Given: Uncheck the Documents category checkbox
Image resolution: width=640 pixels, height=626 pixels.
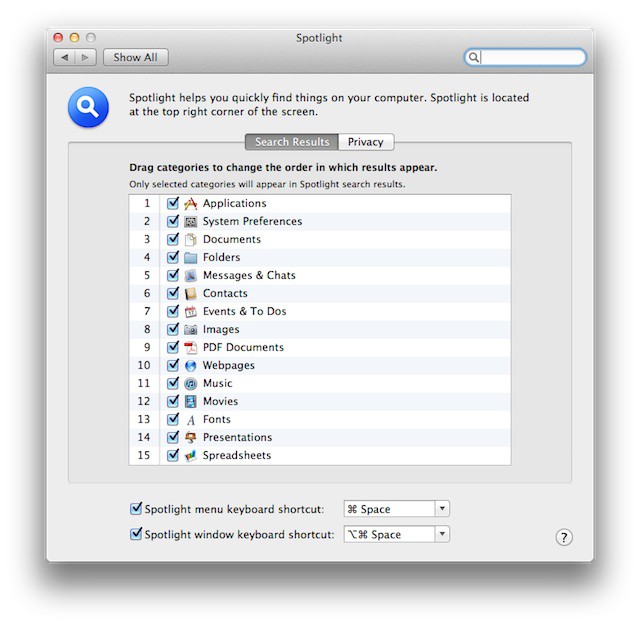Looking at the screenshot, I should pyautogui.click(x=173, y=239).
